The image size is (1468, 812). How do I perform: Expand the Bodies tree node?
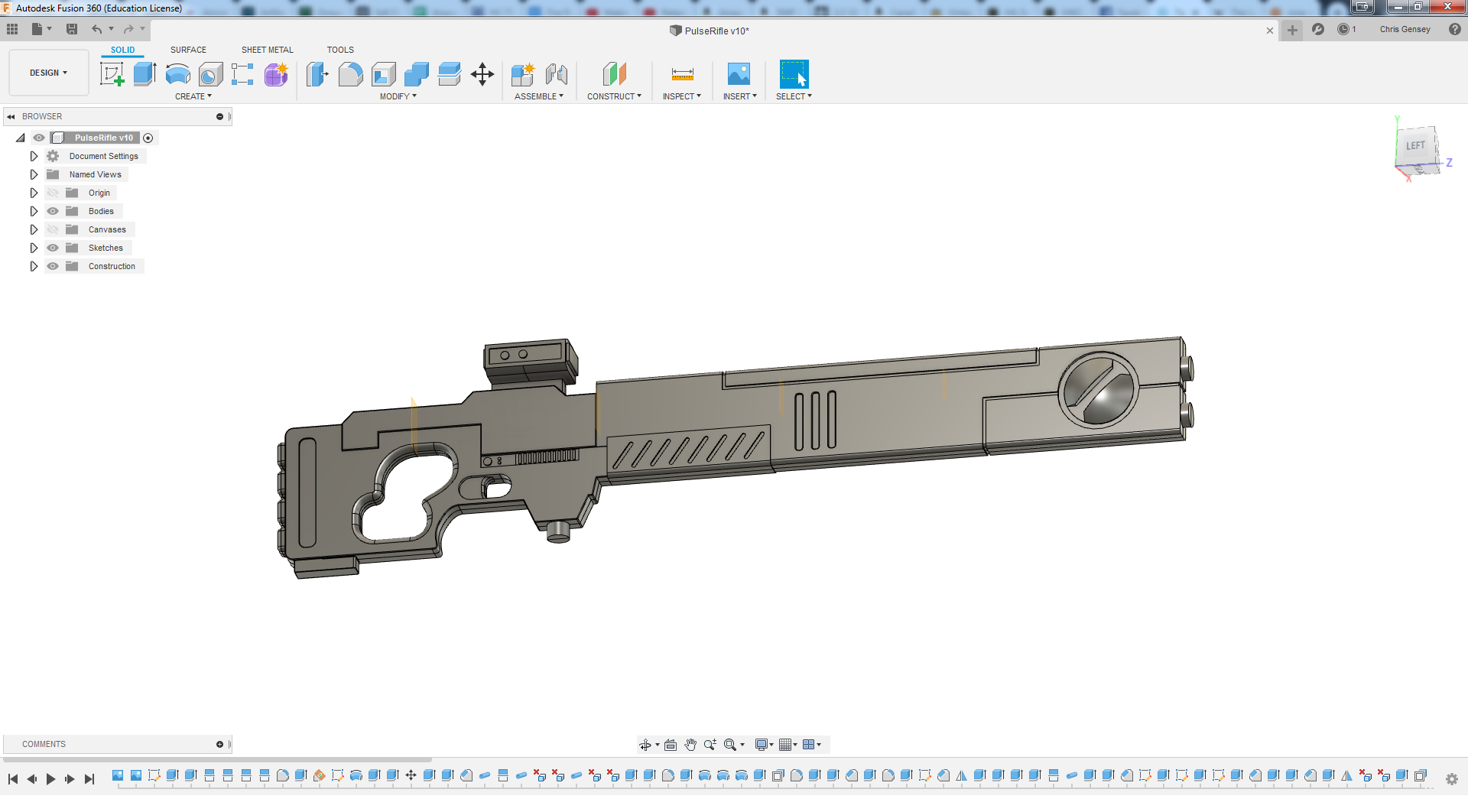click(x=34, y=211)
